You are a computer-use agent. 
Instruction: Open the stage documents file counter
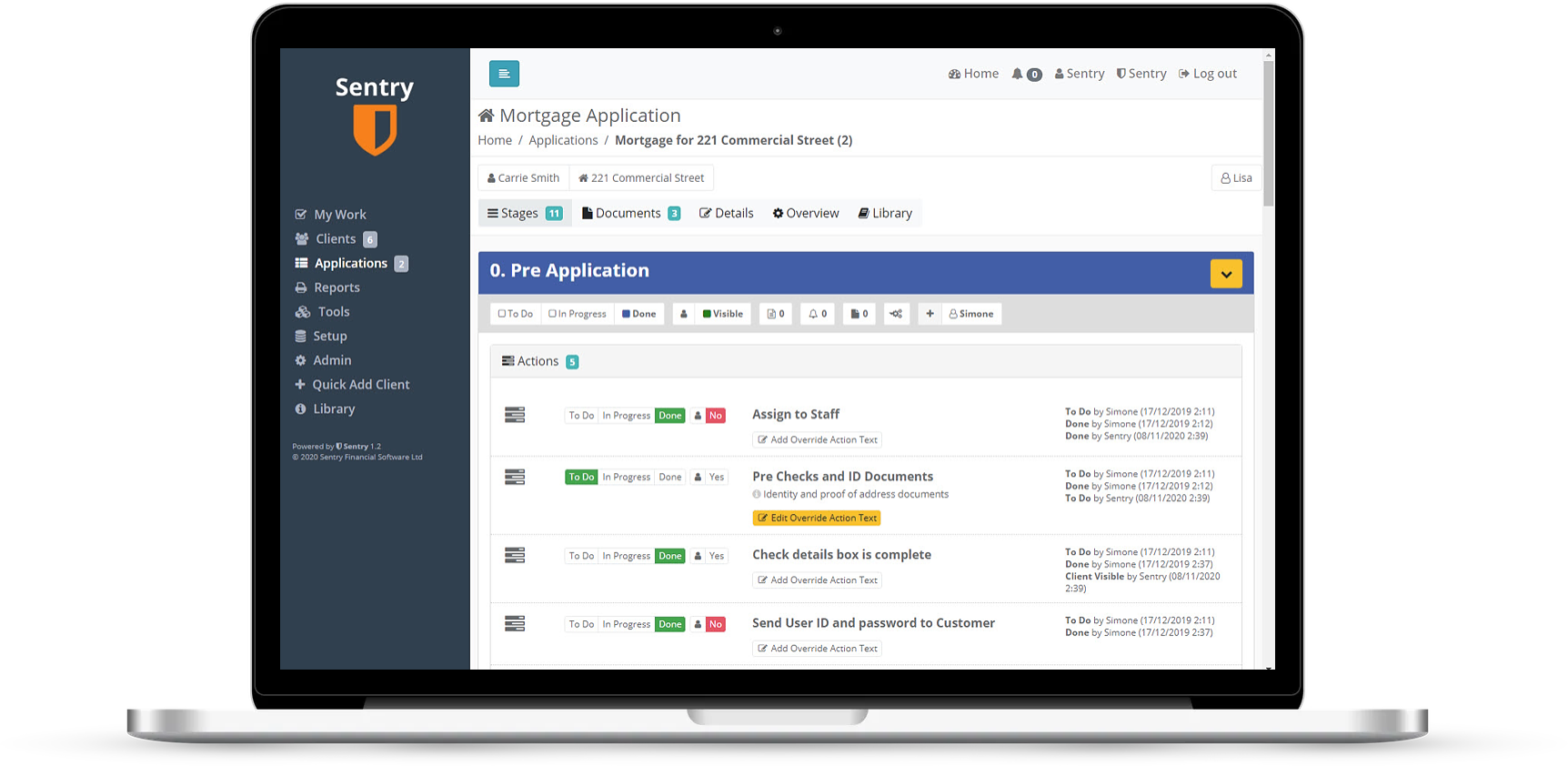[859, 314]
